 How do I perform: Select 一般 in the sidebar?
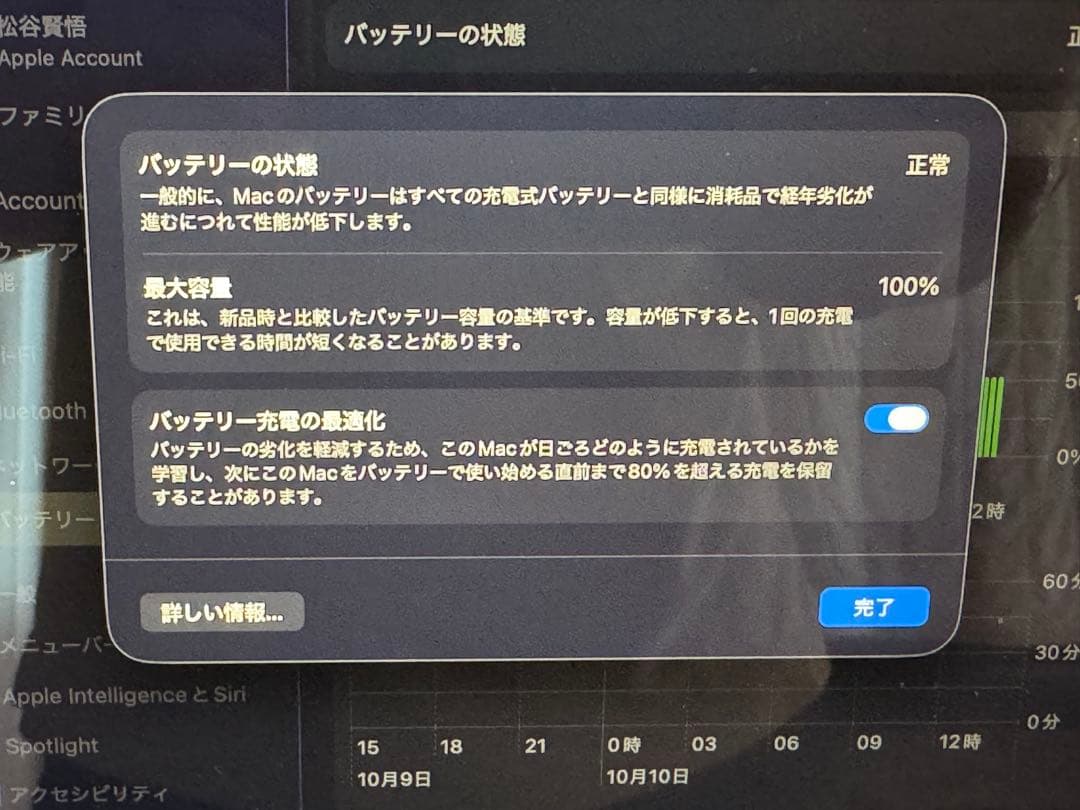pyautogui.click(x=19, y=593)
